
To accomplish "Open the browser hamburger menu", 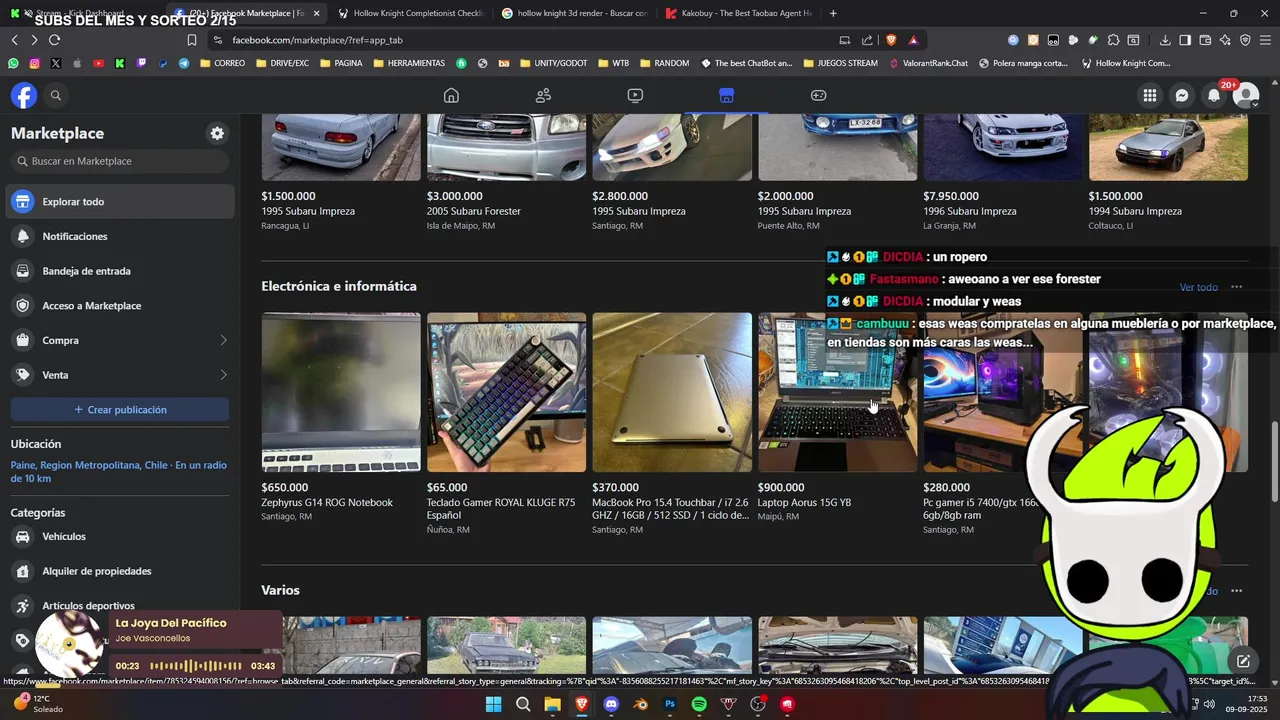I will [1266, 40].
